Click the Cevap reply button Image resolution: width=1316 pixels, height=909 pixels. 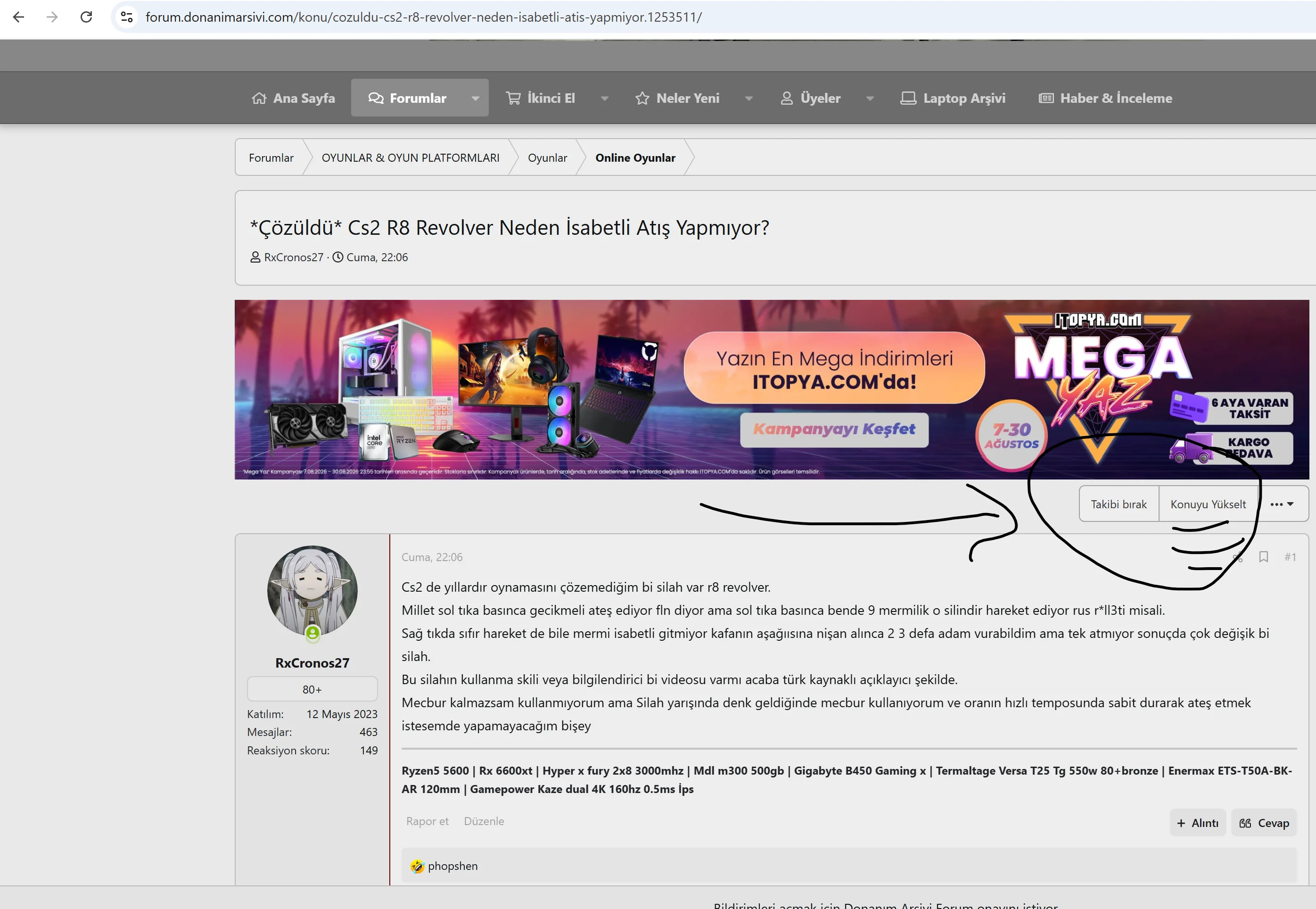click(x=1264, y=822)
